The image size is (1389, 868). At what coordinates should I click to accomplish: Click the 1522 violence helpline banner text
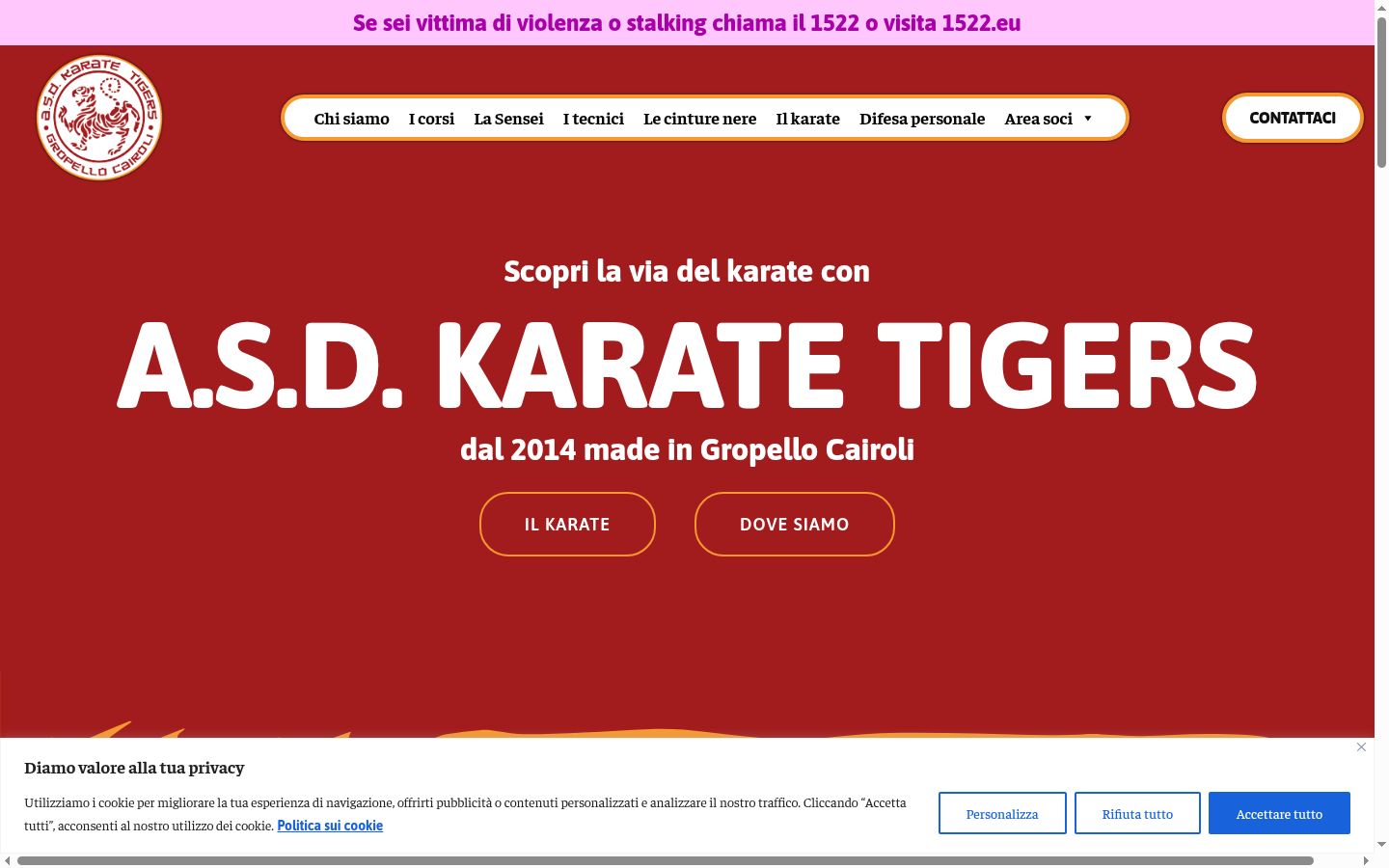tap(687, 22)
